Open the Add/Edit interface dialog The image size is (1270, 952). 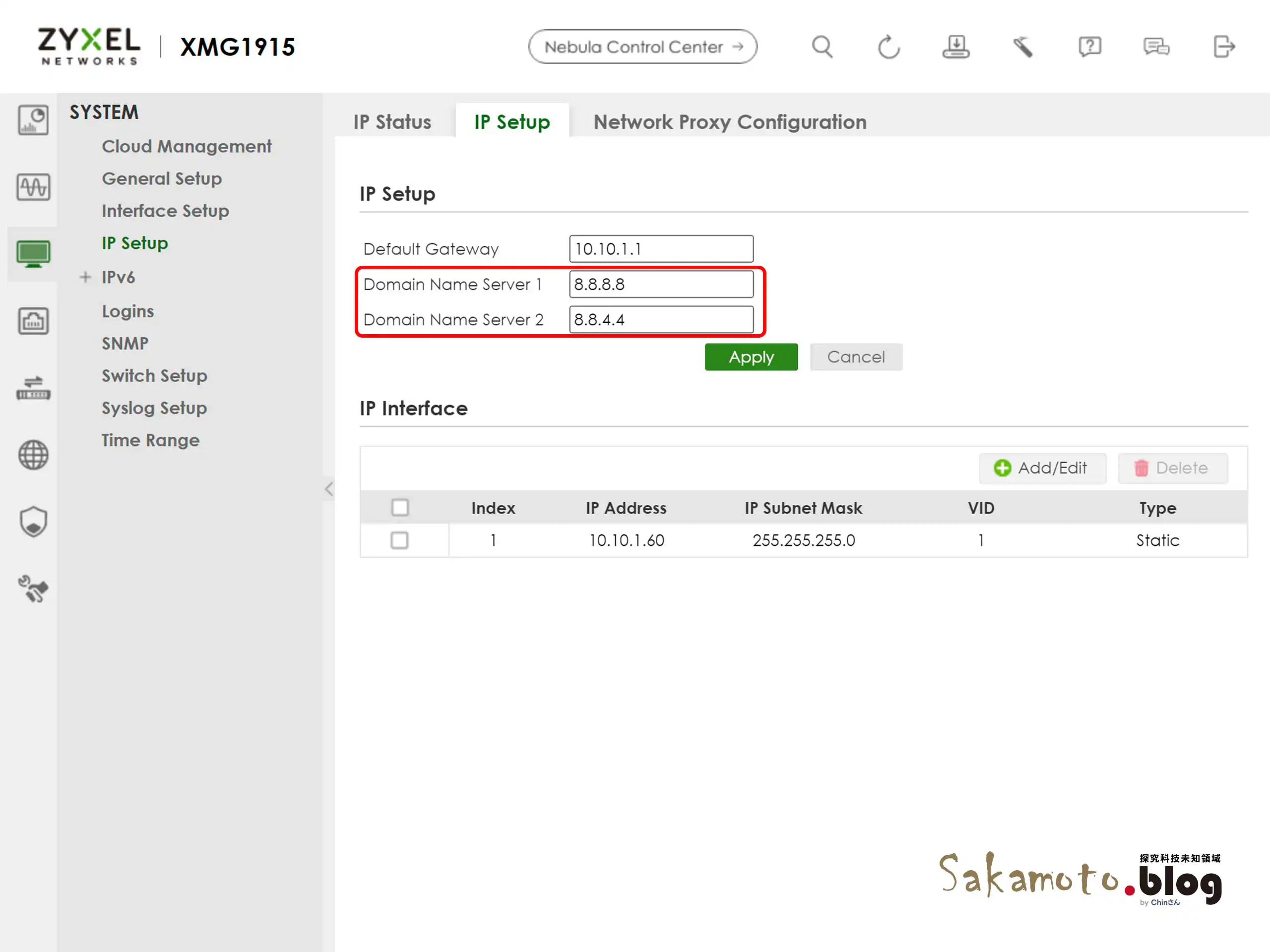pyautogui.click(x=1043, y=468)
